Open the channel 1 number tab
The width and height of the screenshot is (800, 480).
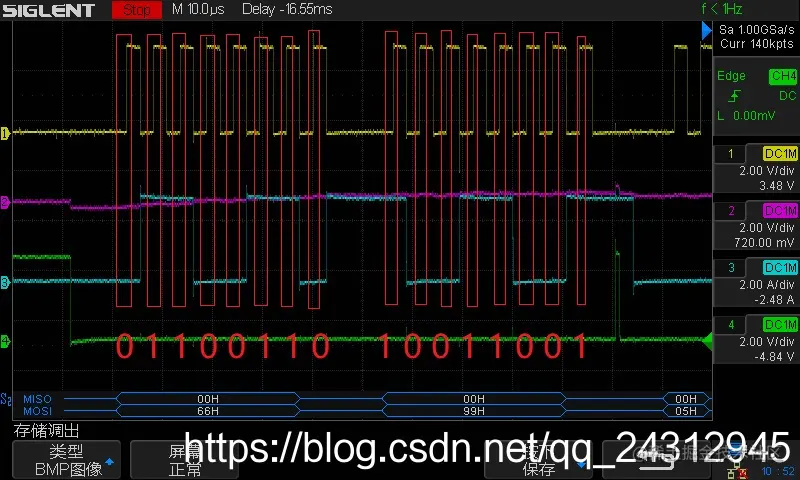coord(731,154)
